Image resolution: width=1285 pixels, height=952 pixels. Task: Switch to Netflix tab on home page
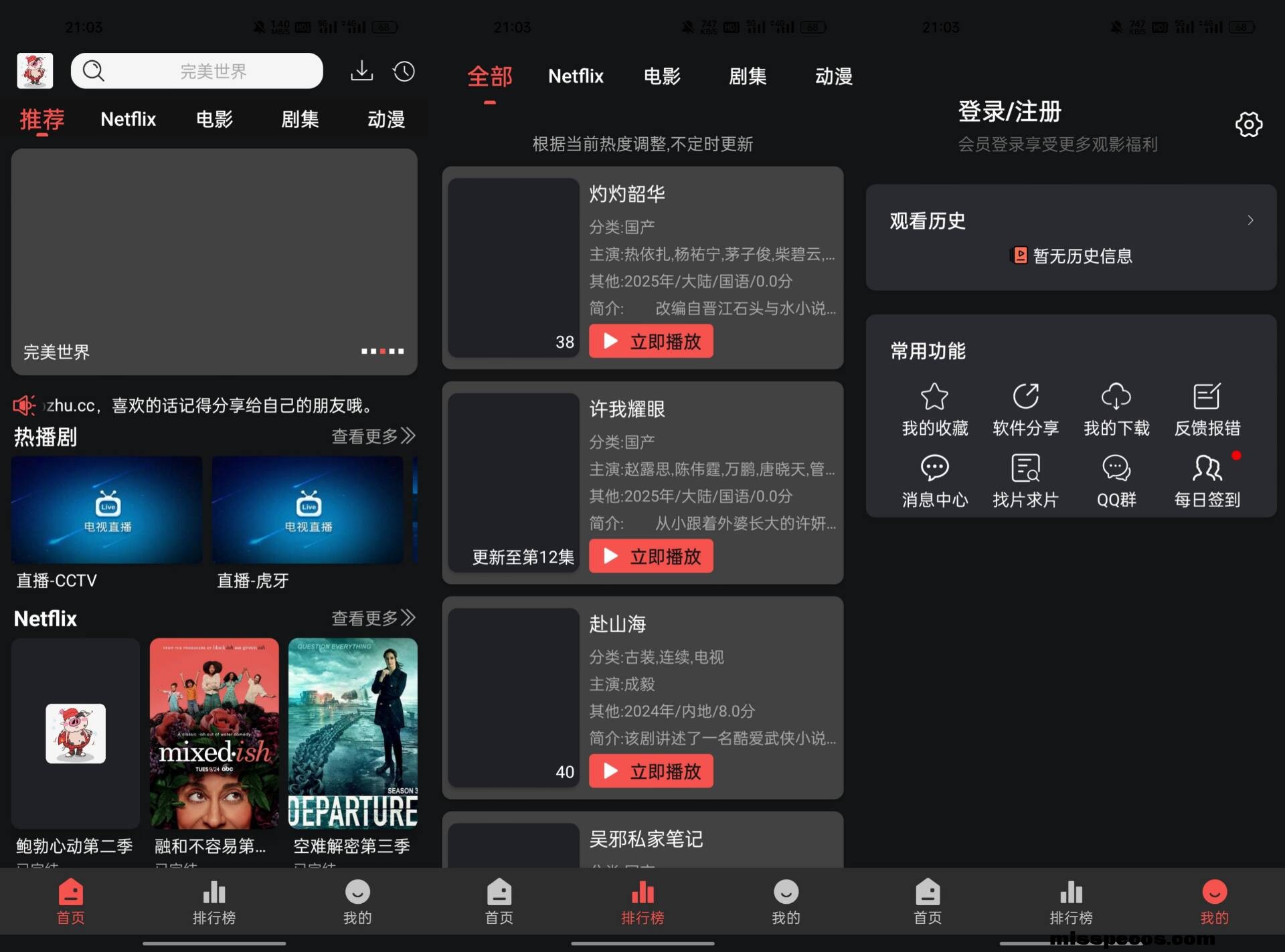128,119
